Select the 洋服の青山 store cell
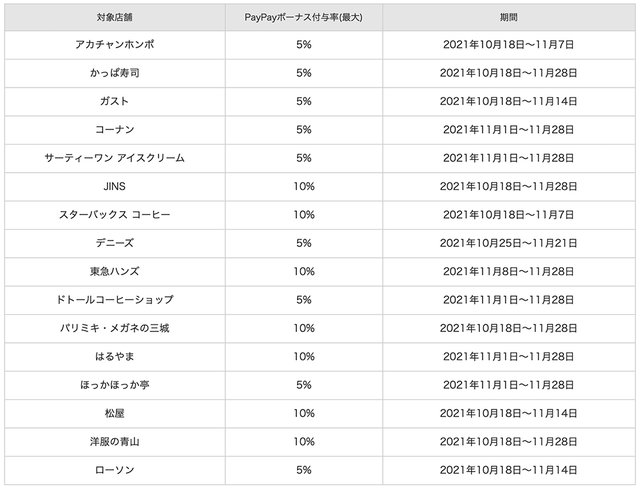This screenshot has height=490, width=640. [115, 441]
